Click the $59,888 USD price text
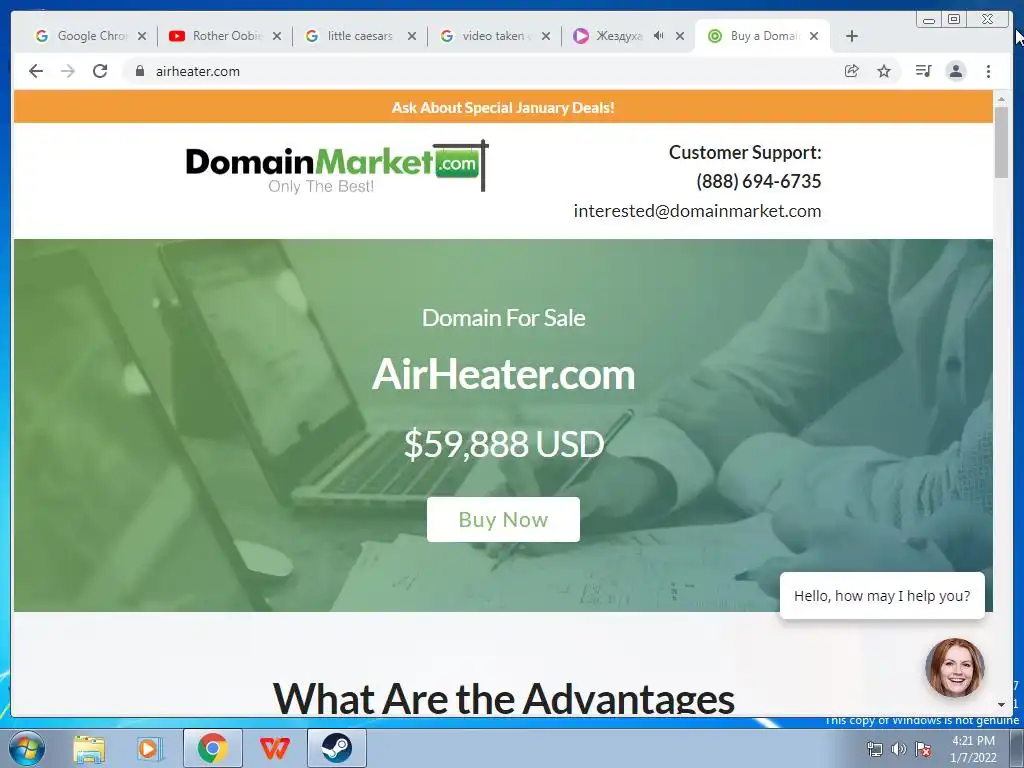This screenshot has width=1024, height=768. 504,444
